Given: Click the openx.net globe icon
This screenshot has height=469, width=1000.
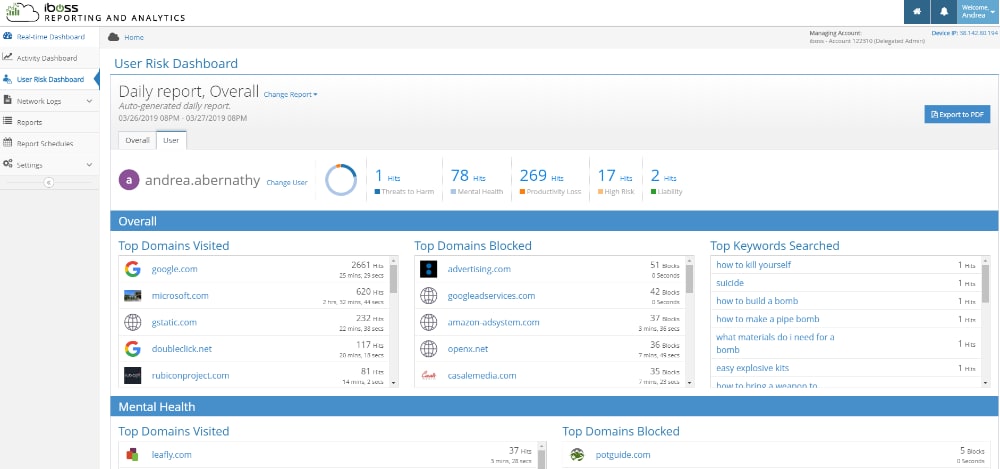Looking at the screenshot, I should pos(429,349).
